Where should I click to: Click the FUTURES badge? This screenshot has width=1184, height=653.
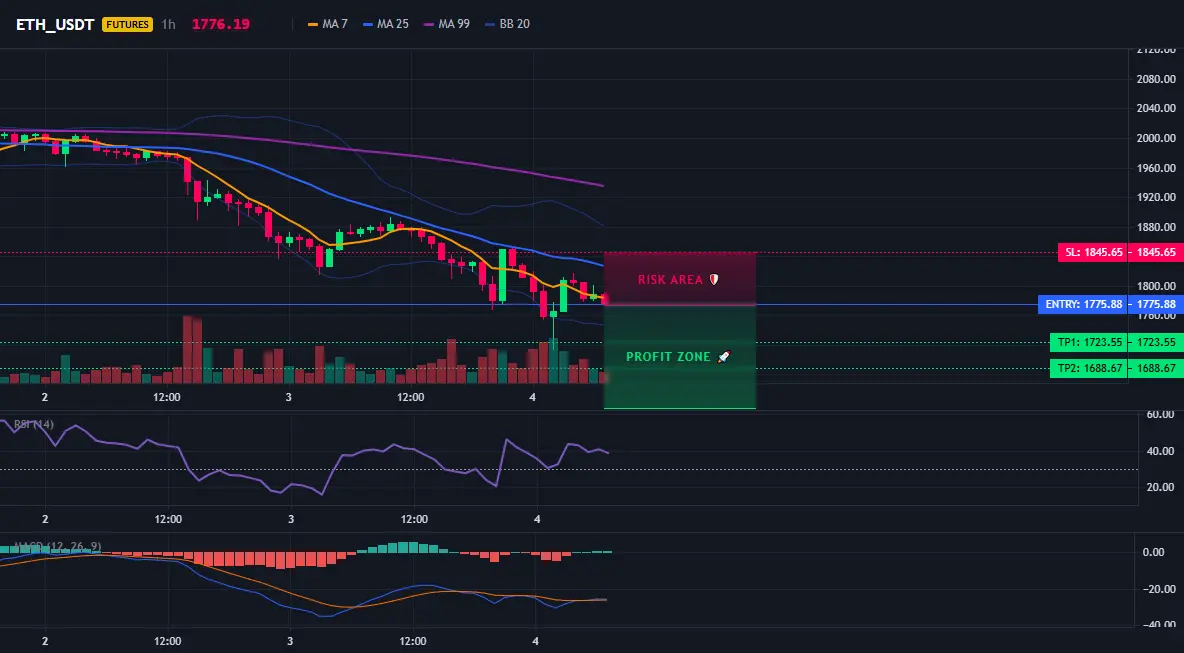128,24
